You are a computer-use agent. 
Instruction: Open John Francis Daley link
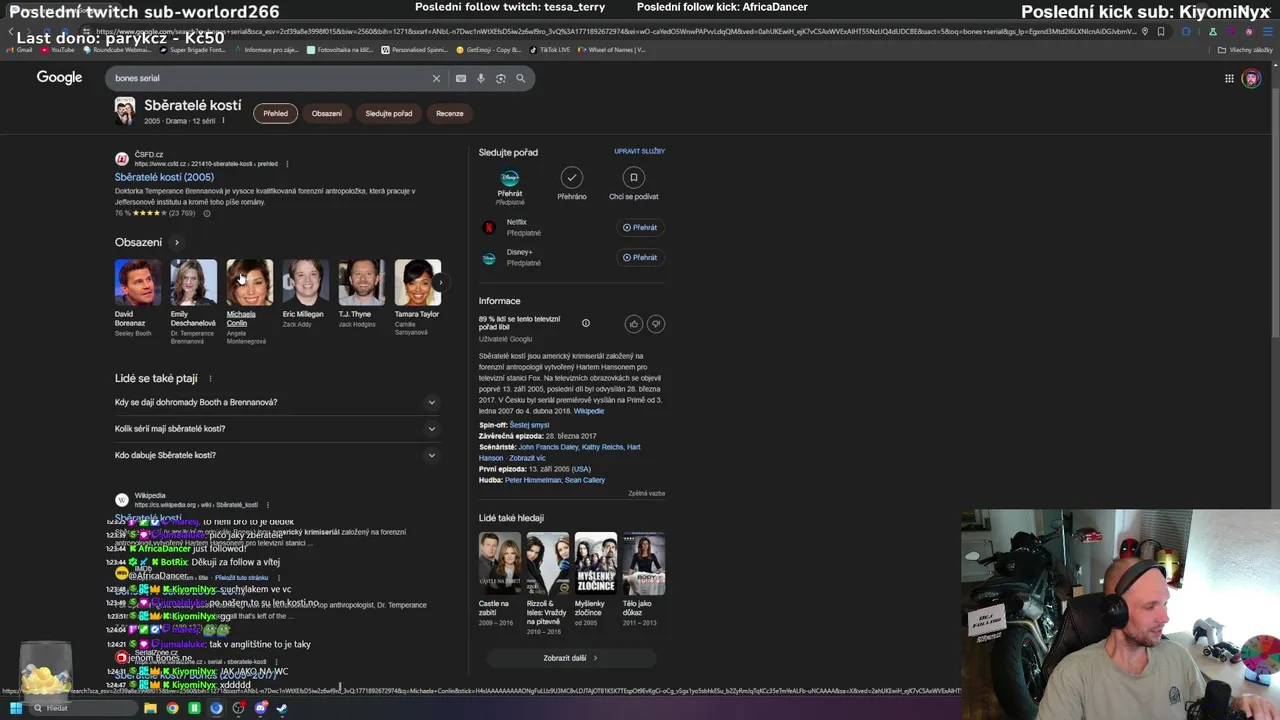[548, 447]
